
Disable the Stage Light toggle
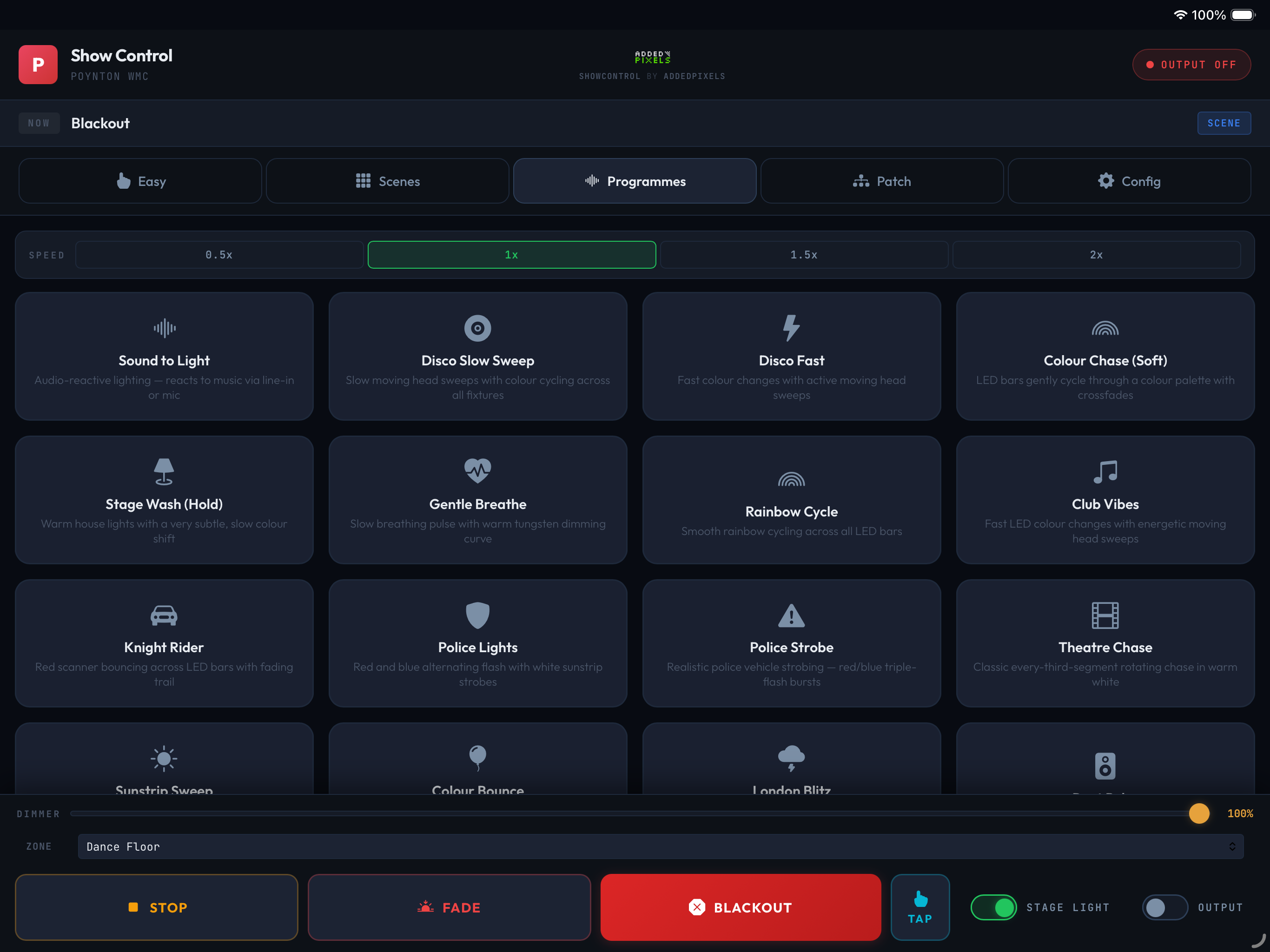[x=994, y=907]
